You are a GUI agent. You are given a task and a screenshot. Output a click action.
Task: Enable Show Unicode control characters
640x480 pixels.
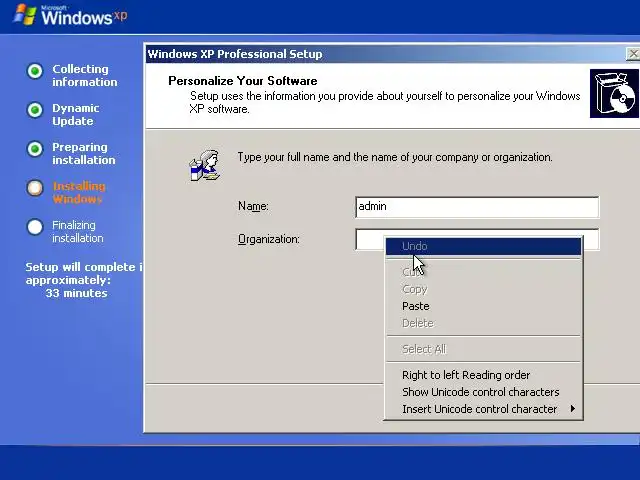(x=483, y=392)
